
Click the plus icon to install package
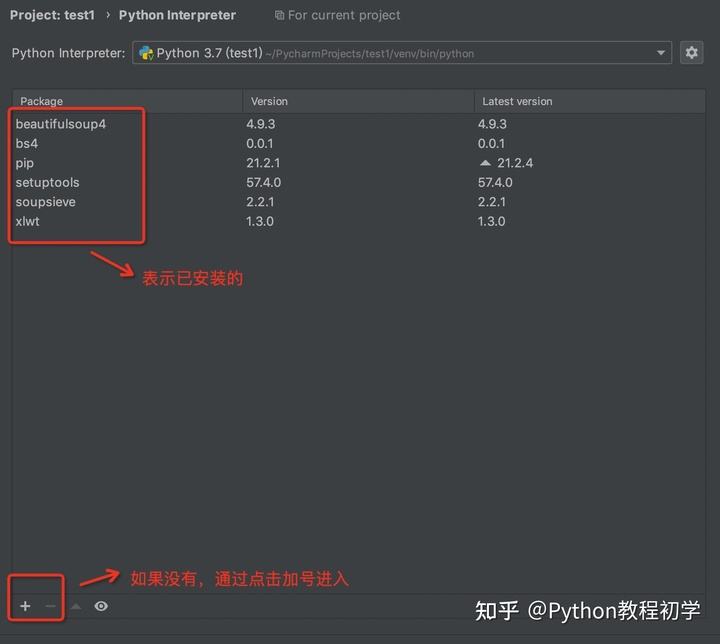click(x=25, y=606)
